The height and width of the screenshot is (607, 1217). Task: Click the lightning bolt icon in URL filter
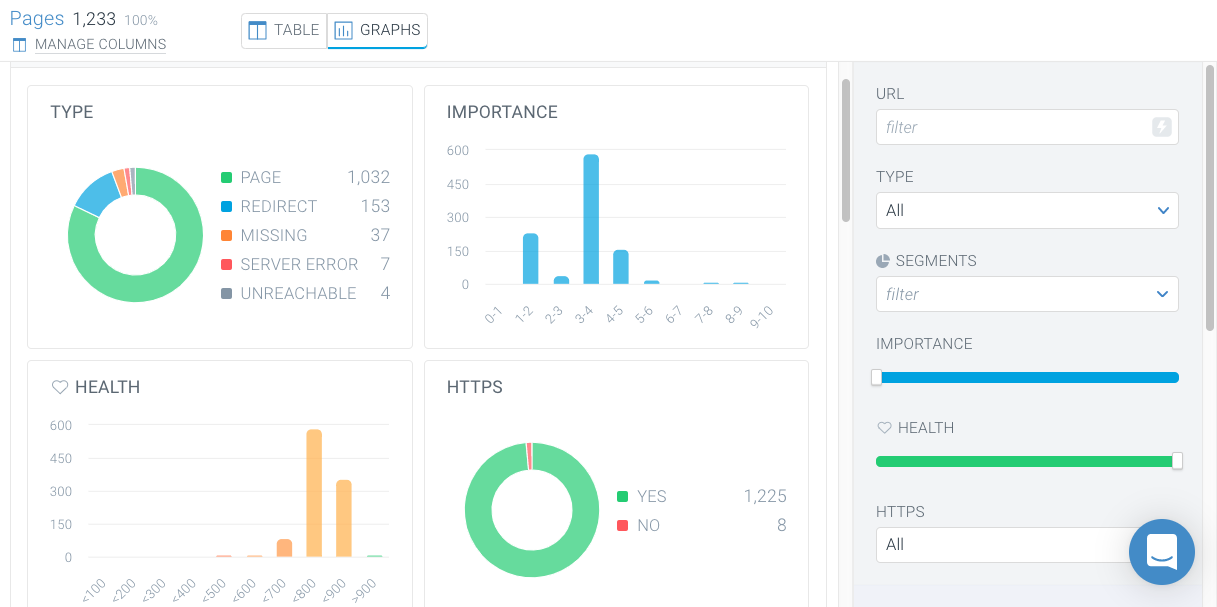click(x=1161, y=127)
